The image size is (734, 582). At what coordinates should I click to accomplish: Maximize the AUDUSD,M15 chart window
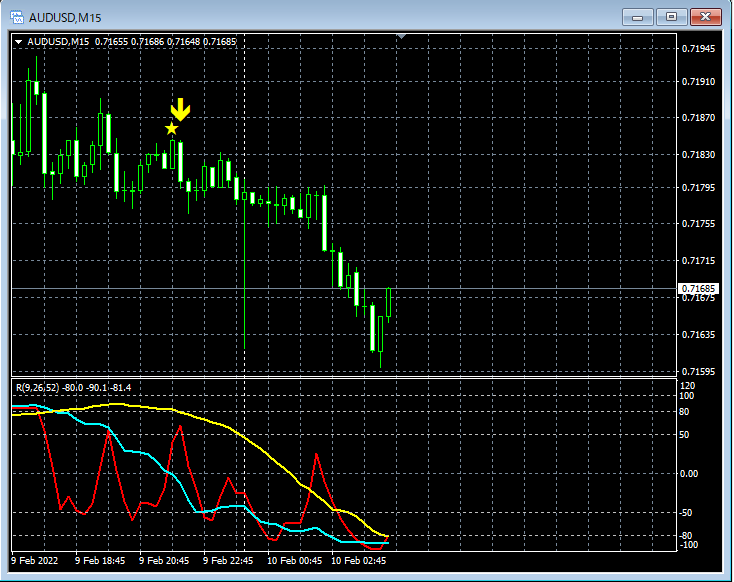[x=671, y=17]
